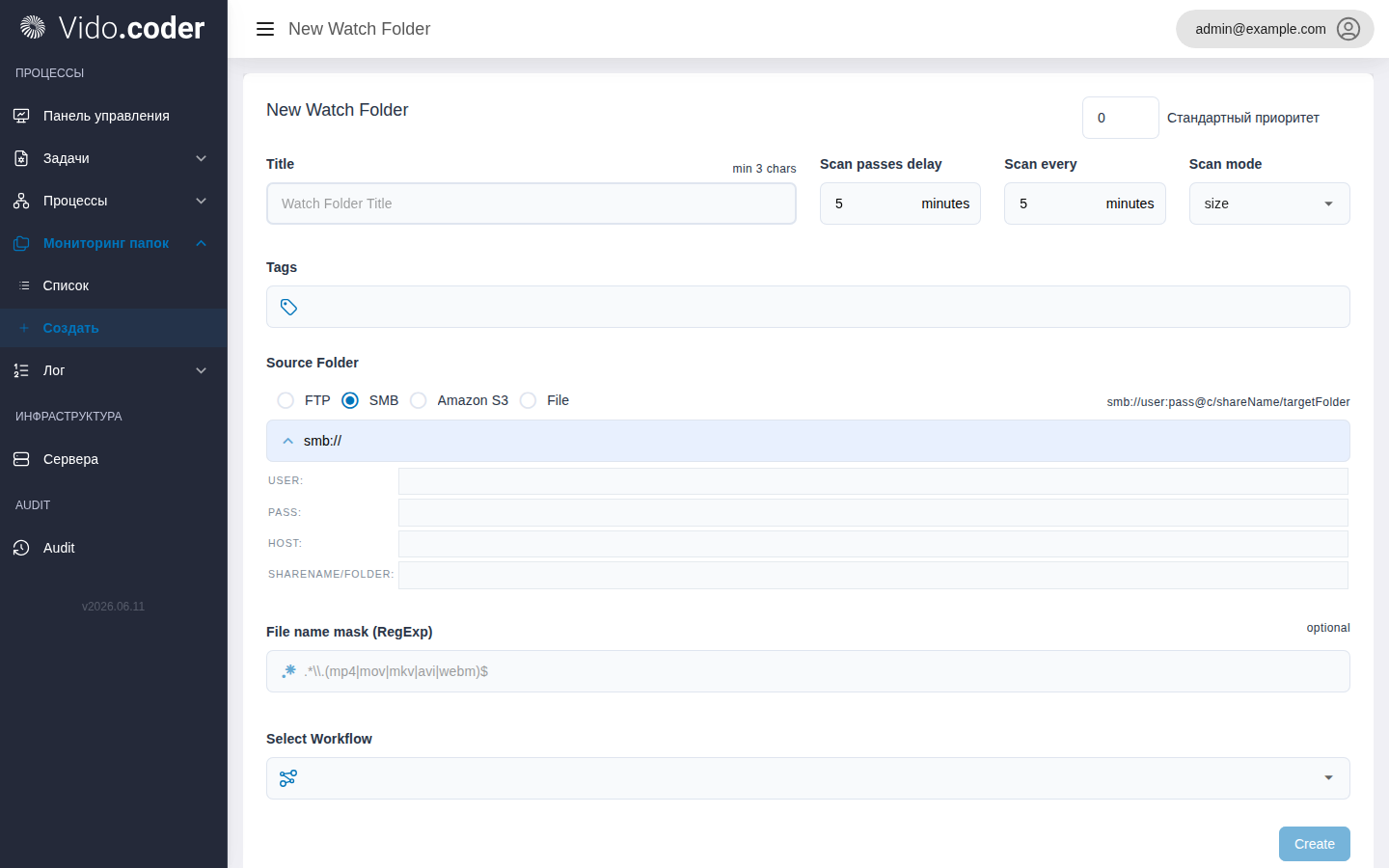Click the Scan every minutes field
Image resolution: width=1389 pixels, height=868 pixels.
click(1085, 203)
